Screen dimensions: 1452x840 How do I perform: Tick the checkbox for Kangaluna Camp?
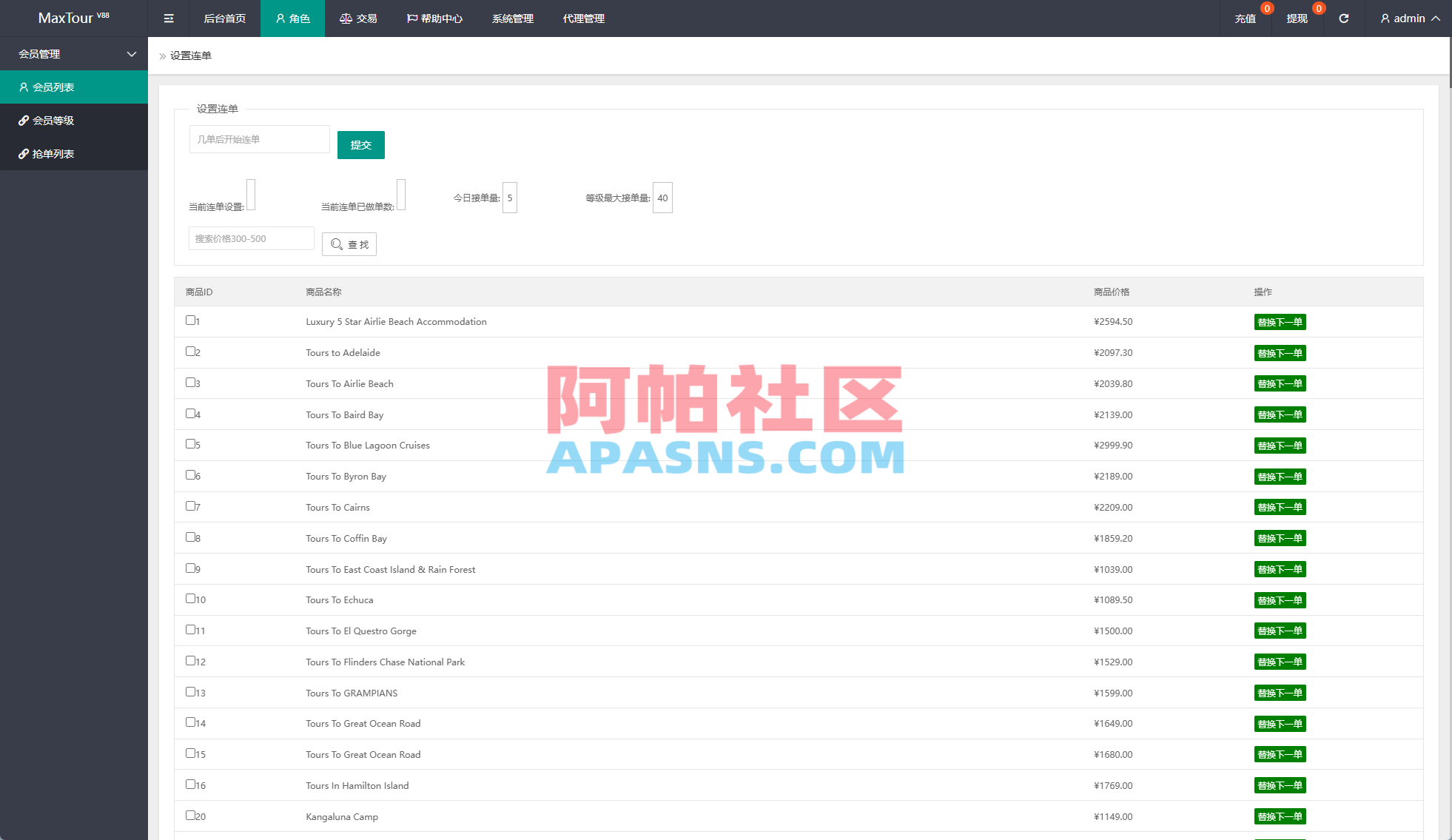tap(189, 815)
